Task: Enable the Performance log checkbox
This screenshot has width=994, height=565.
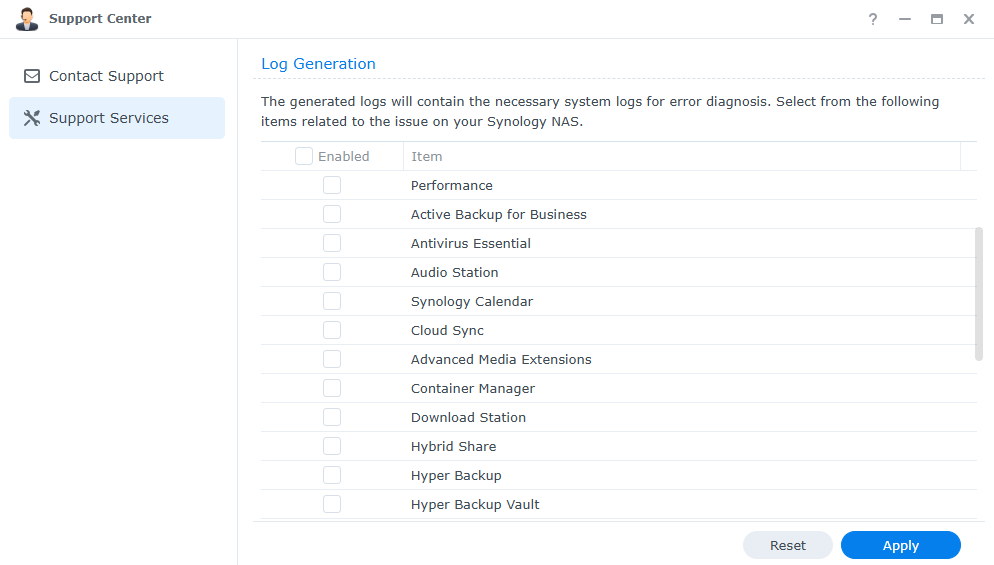Action: (x=332, y=185)
